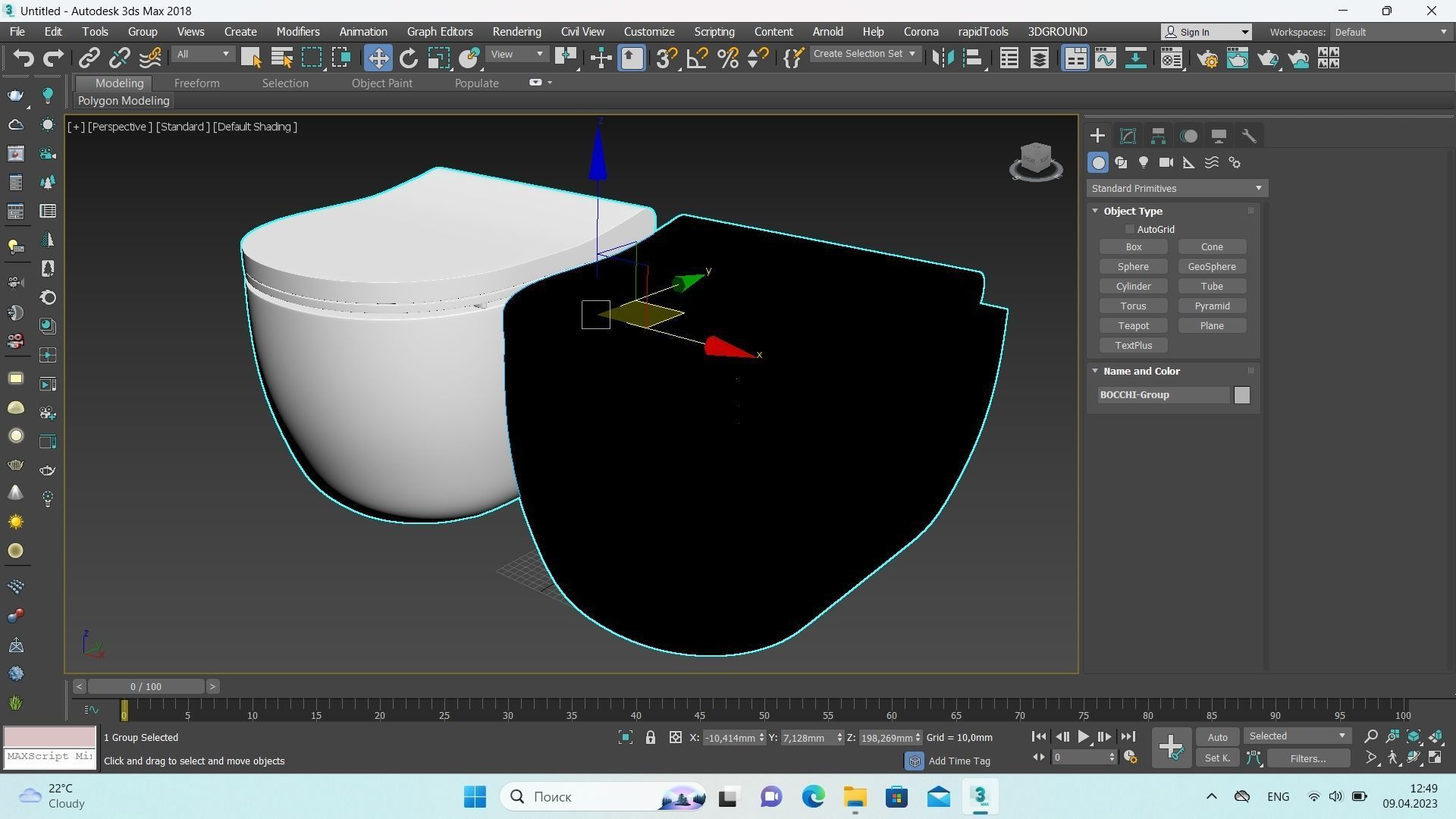Switch to the Utilities panel tab
This screenshot has height=819, width=1456.
(1249, 136)
